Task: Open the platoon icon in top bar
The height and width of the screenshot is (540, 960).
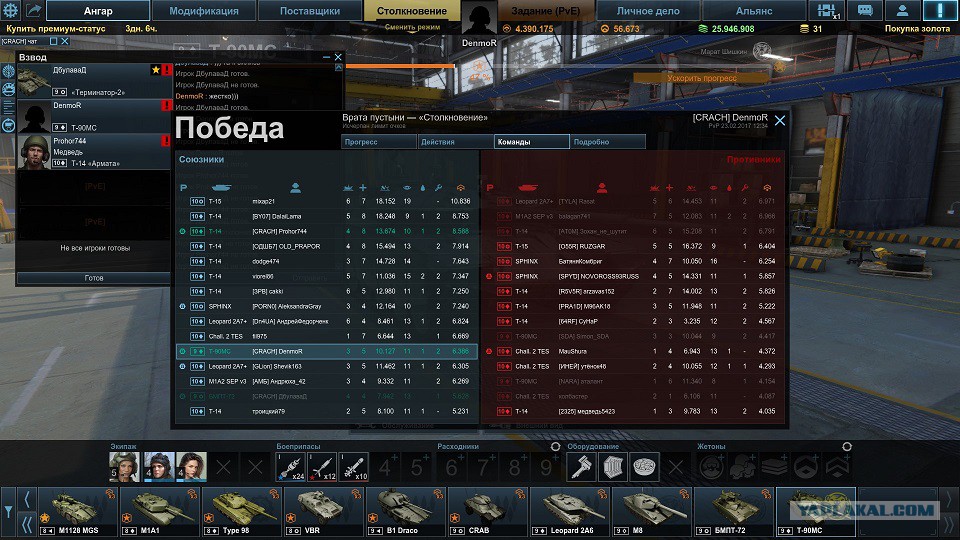Action: pyautogui.click(x=827, y=10)
